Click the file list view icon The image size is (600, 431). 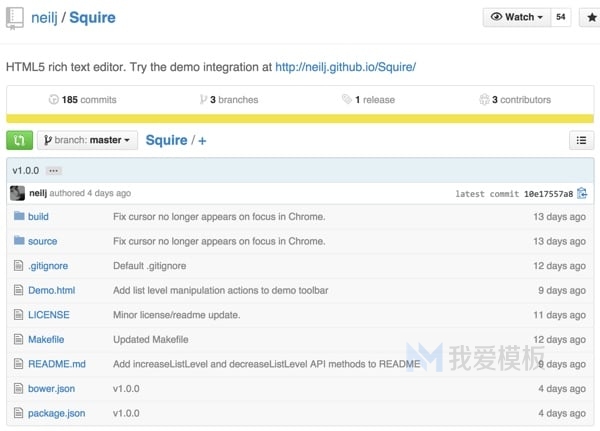(x=581, y=140)
